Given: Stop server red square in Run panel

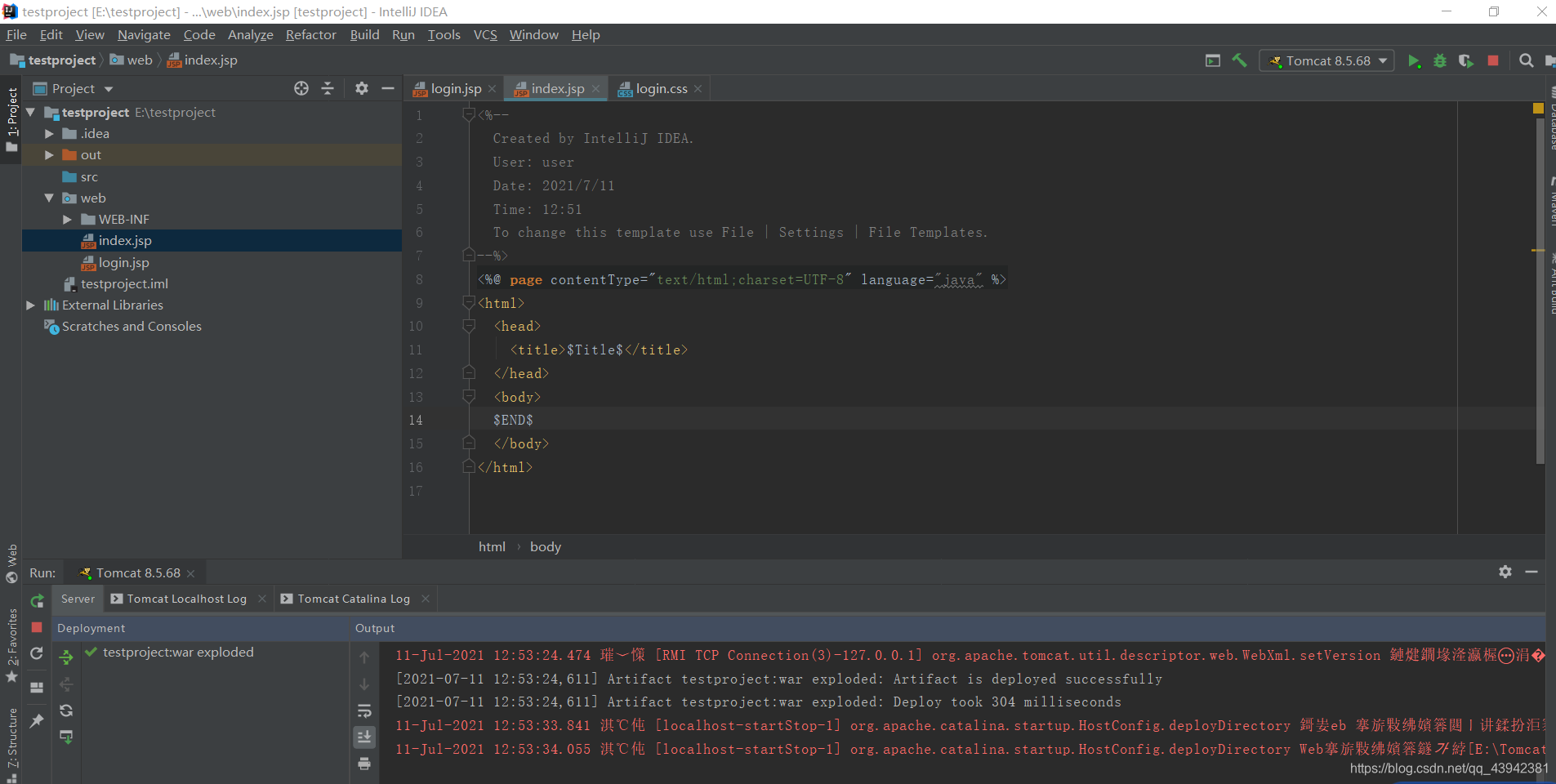Looking at the screenshot, I should tap(37, 627).
